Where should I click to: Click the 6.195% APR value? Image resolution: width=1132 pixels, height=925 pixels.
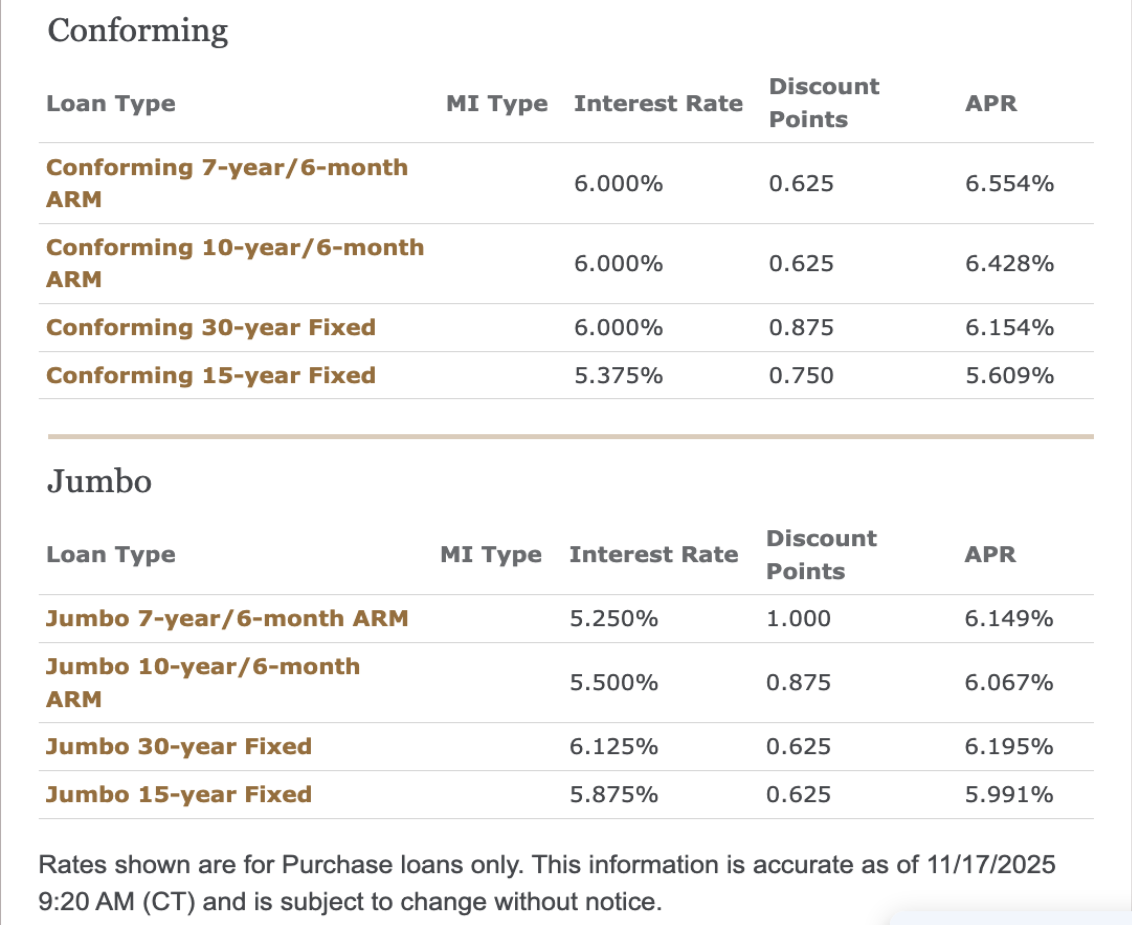[x=1008, y=747]
